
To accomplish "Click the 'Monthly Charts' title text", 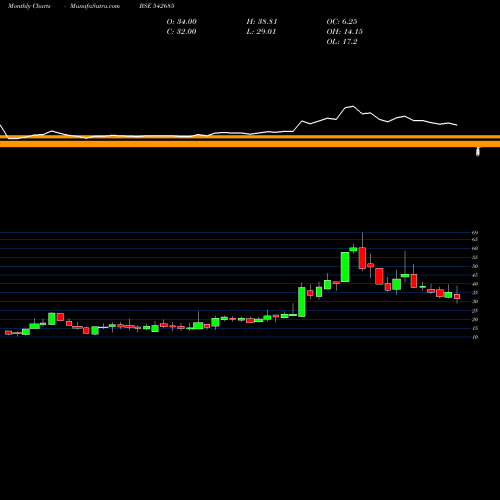I will point(29,6).
